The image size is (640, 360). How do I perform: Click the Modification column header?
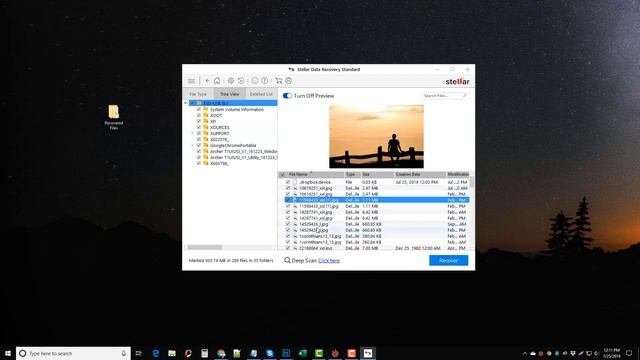(457, 174)
